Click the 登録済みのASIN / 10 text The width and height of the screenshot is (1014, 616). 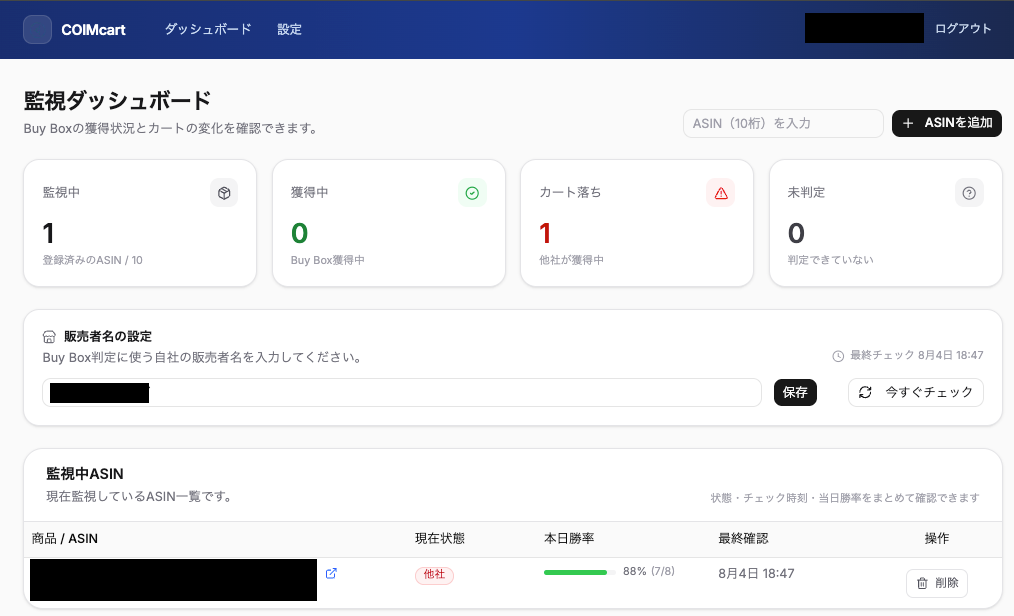92,260
